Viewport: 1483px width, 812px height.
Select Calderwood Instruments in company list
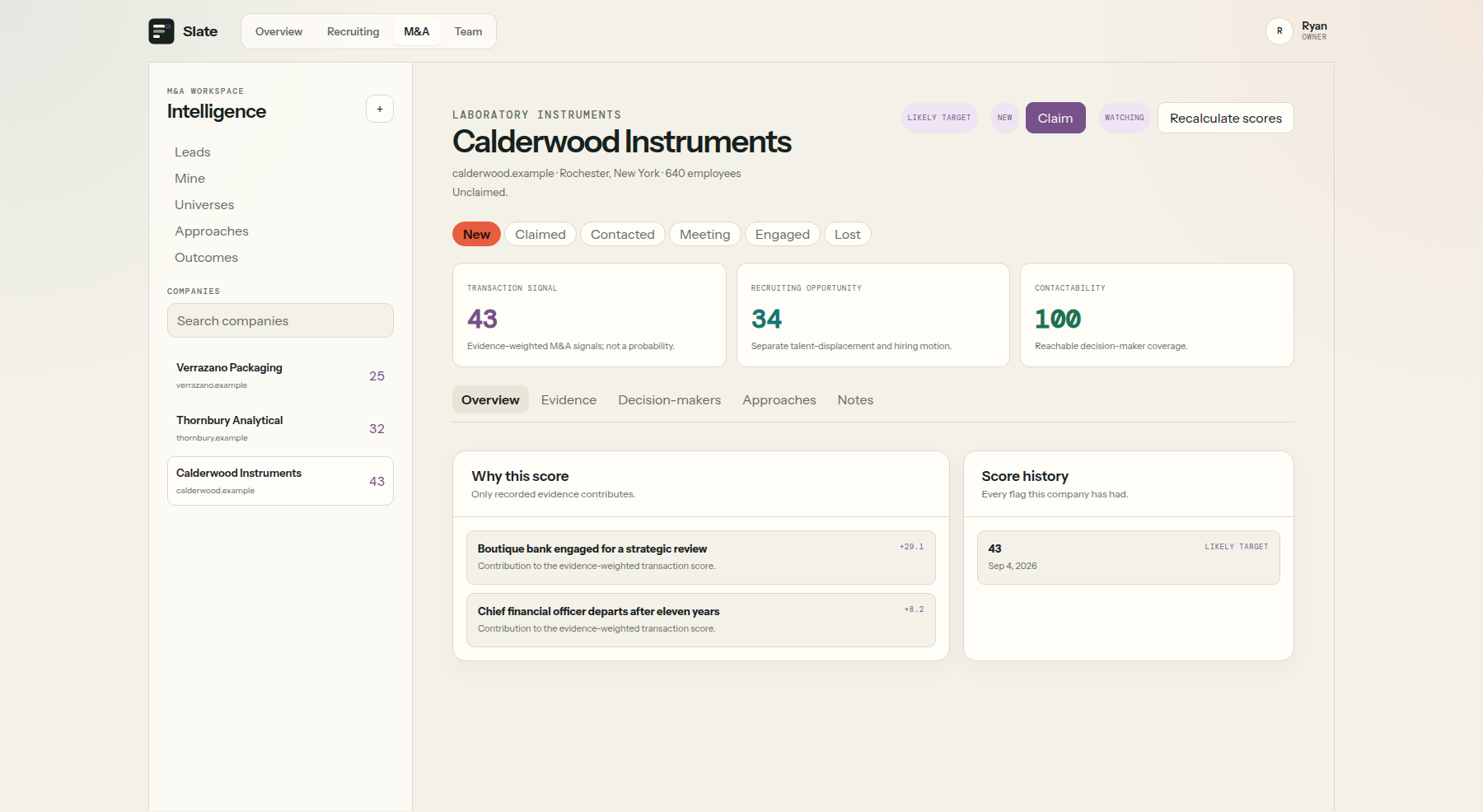point(280,481)
